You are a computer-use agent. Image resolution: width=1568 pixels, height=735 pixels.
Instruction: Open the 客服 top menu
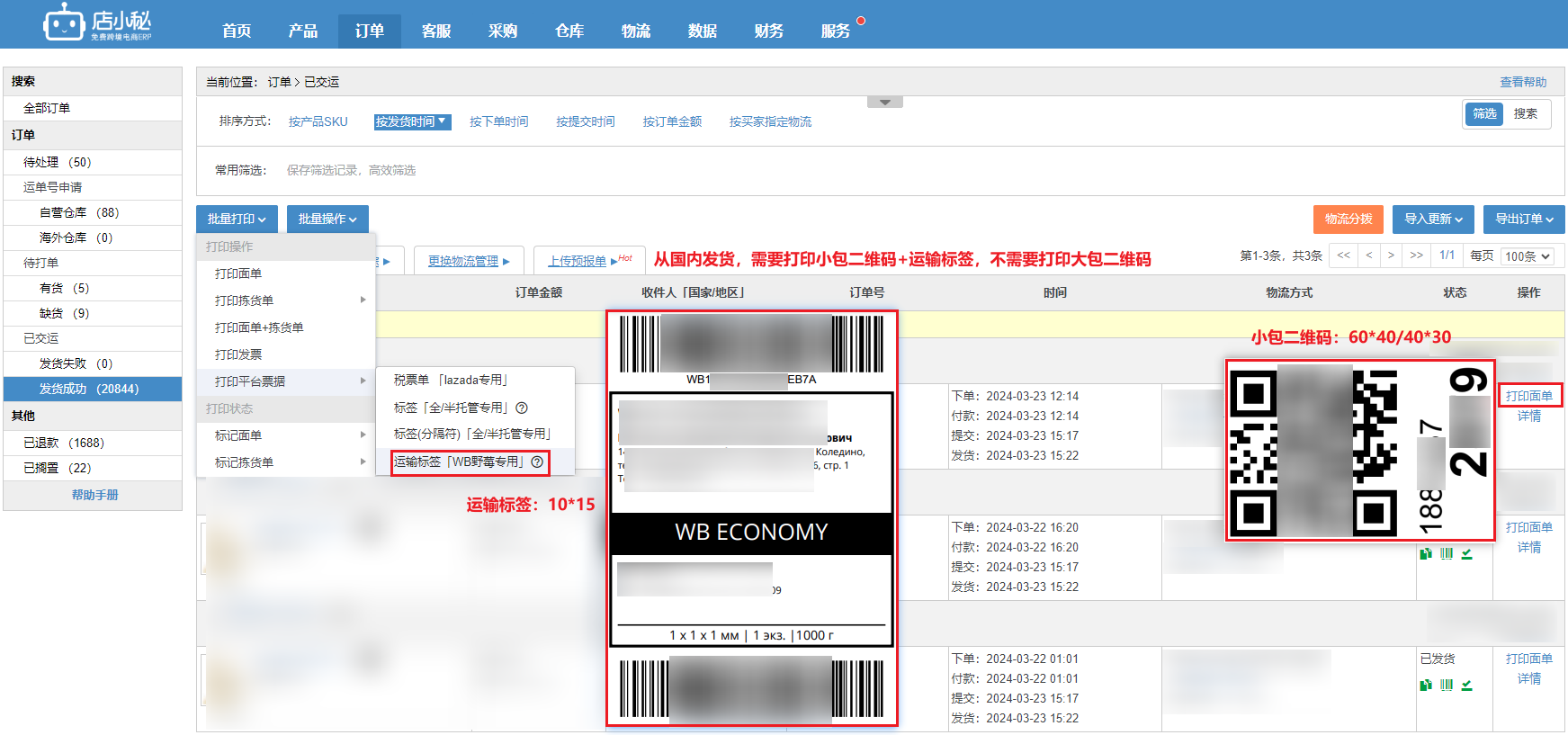point(436,31)
